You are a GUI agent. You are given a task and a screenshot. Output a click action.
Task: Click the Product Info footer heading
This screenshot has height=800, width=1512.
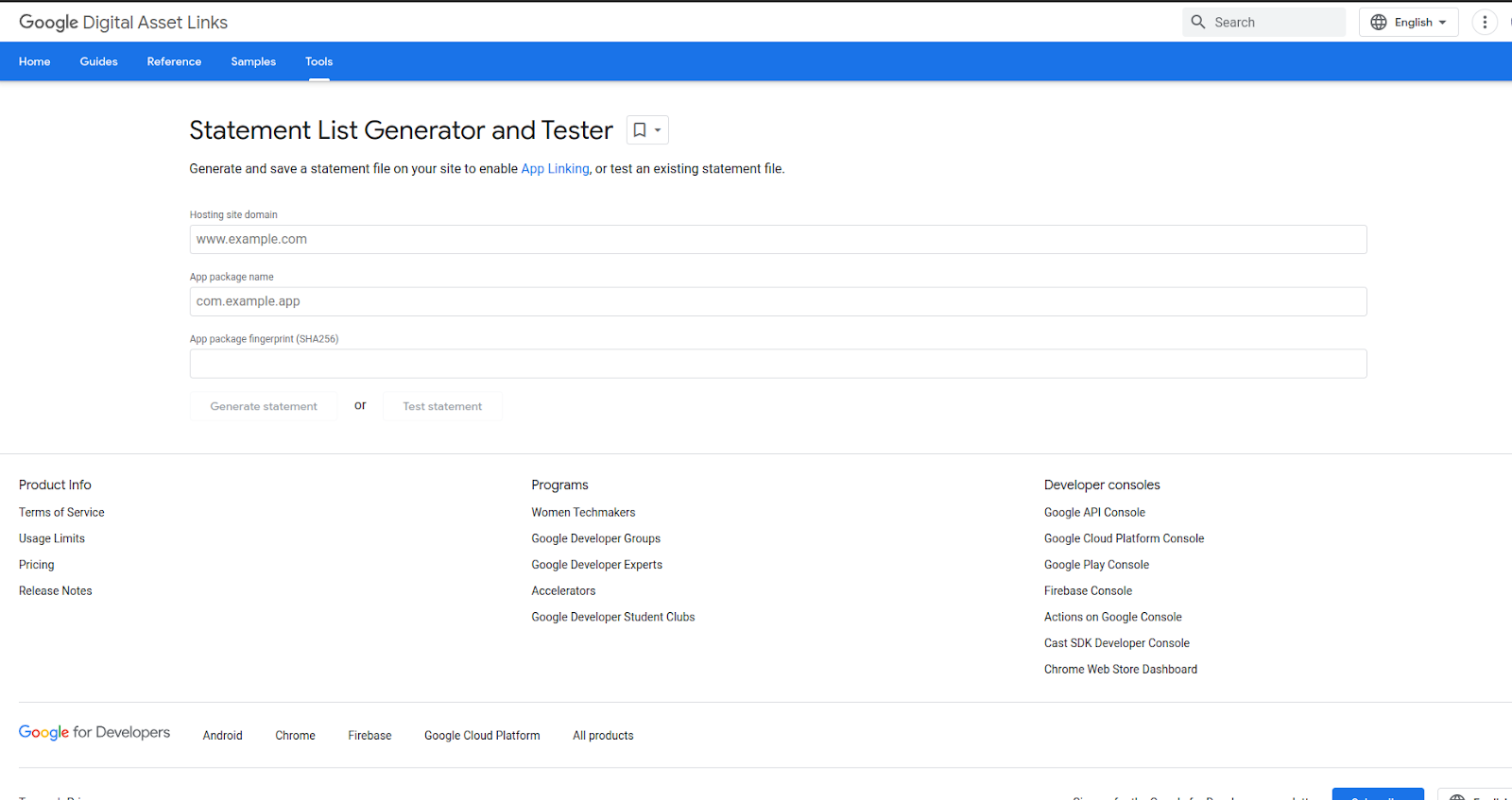[55, 485]
